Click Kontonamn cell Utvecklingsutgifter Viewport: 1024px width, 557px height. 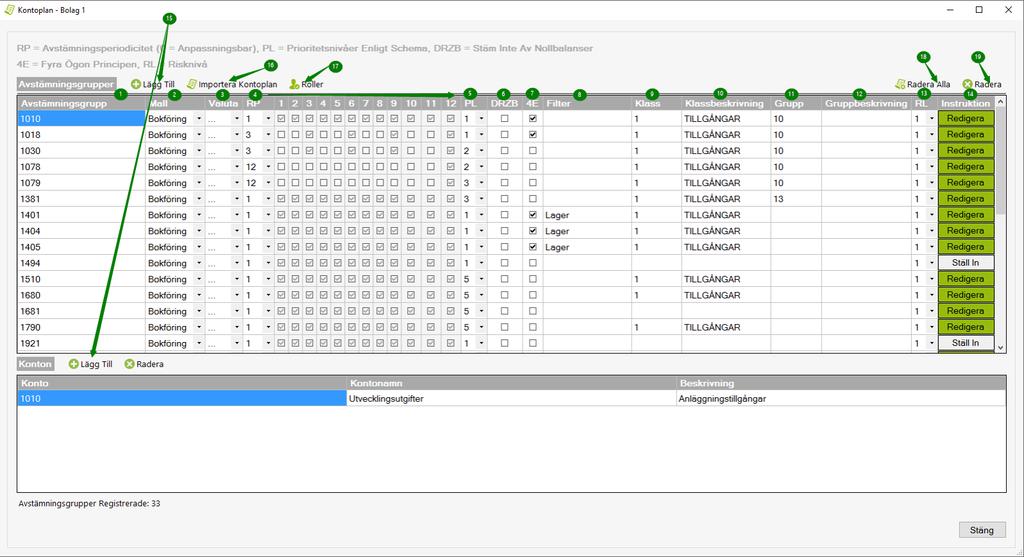click(511, 398)
